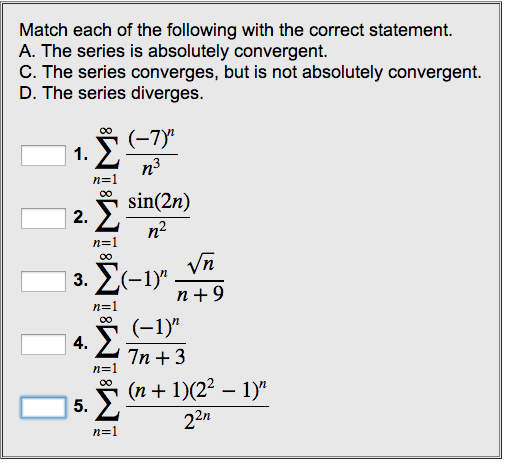Click option C converges but not absolutely text
The width and height of the screenshot is (509, 463).
pyautogui.click(x=250, y=72)
